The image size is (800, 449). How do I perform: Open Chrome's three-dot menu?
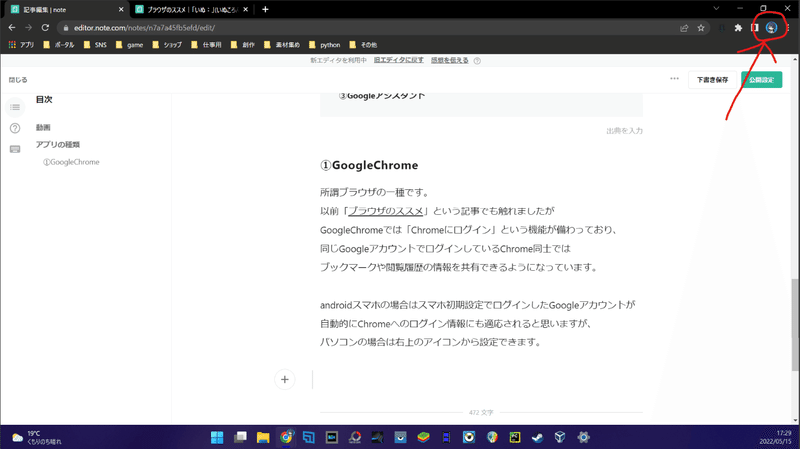[x=788, y=28]
